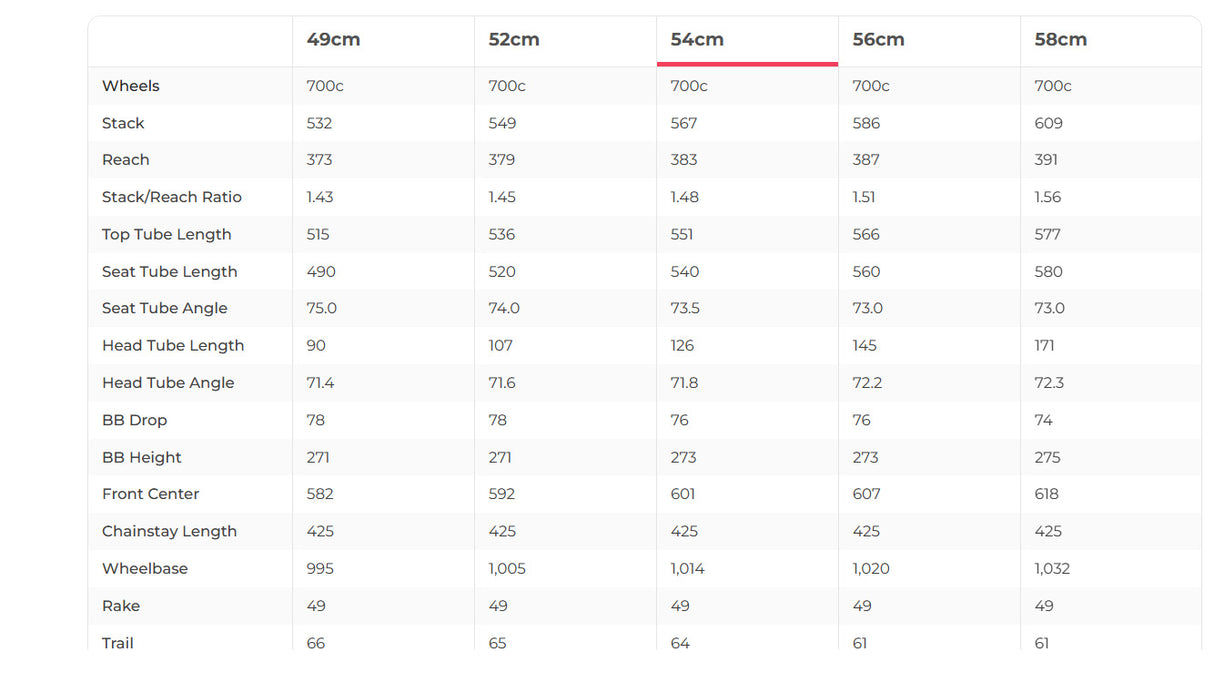The image size is (1214, 683).
Task: Click the Wheelbase row label
Action: tap(145, 569)
